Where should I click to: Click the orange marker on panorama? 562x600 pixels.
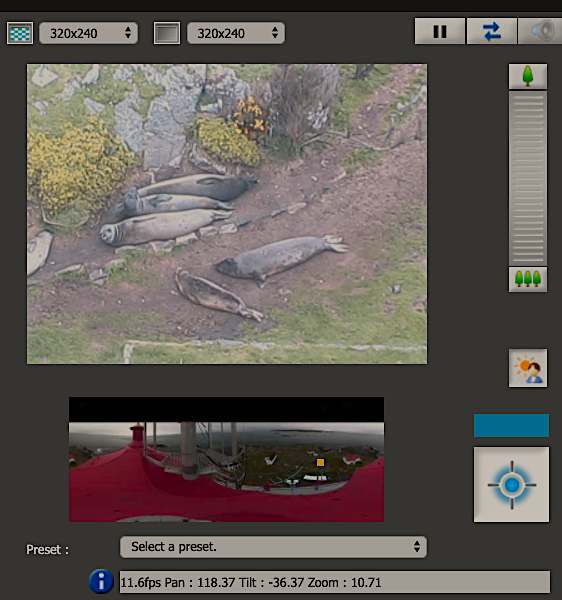pyautogui.click(x=320, y=463)
